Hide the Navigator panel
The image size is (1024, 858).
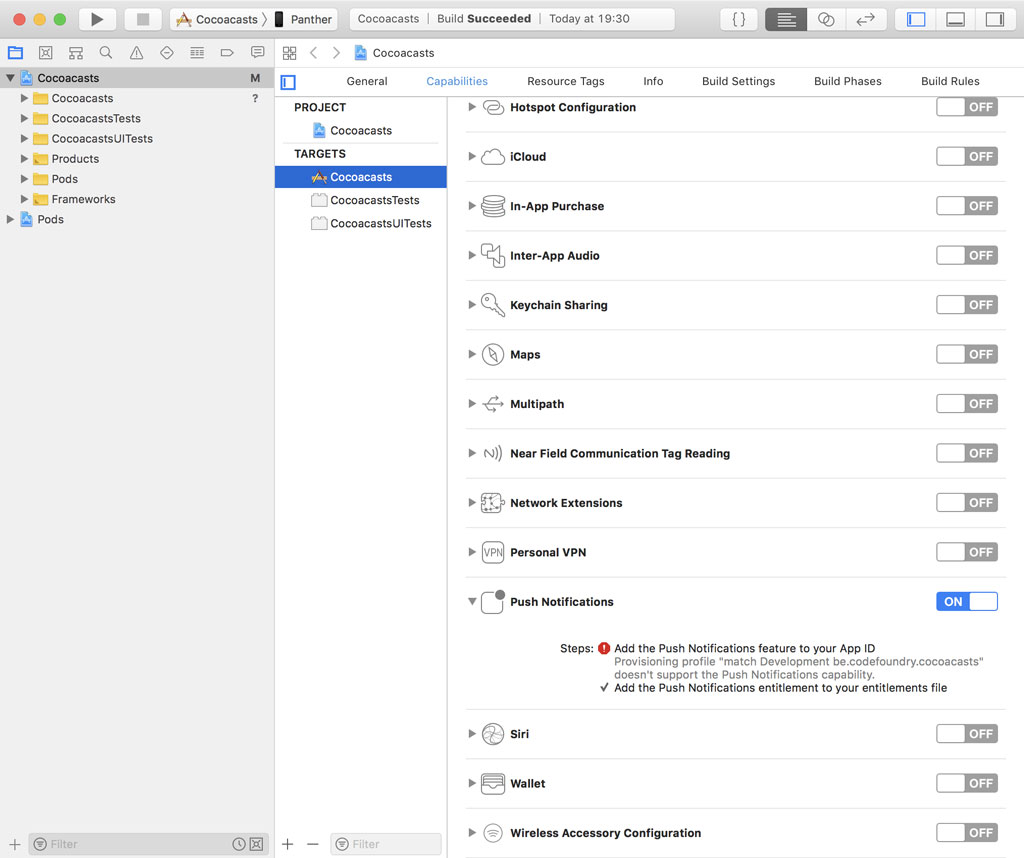click(x=916, y=19)
